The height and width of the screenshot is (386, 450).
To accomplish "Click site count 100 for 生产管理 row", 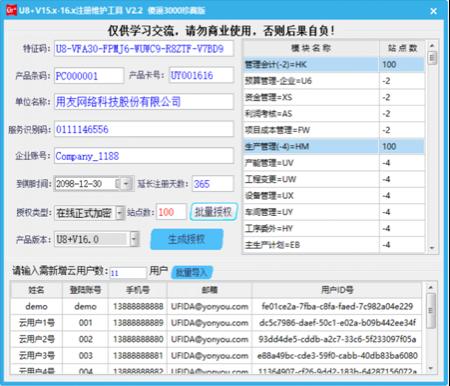I will (x=402, y=146).
